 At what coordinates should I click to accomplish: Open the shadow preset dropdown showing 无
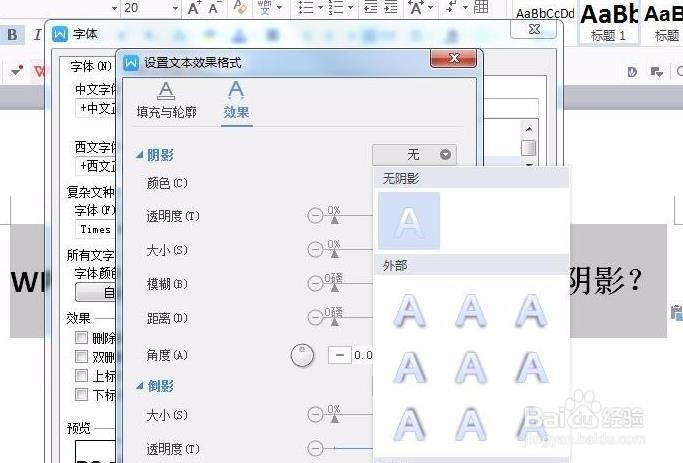pos(414,155)
